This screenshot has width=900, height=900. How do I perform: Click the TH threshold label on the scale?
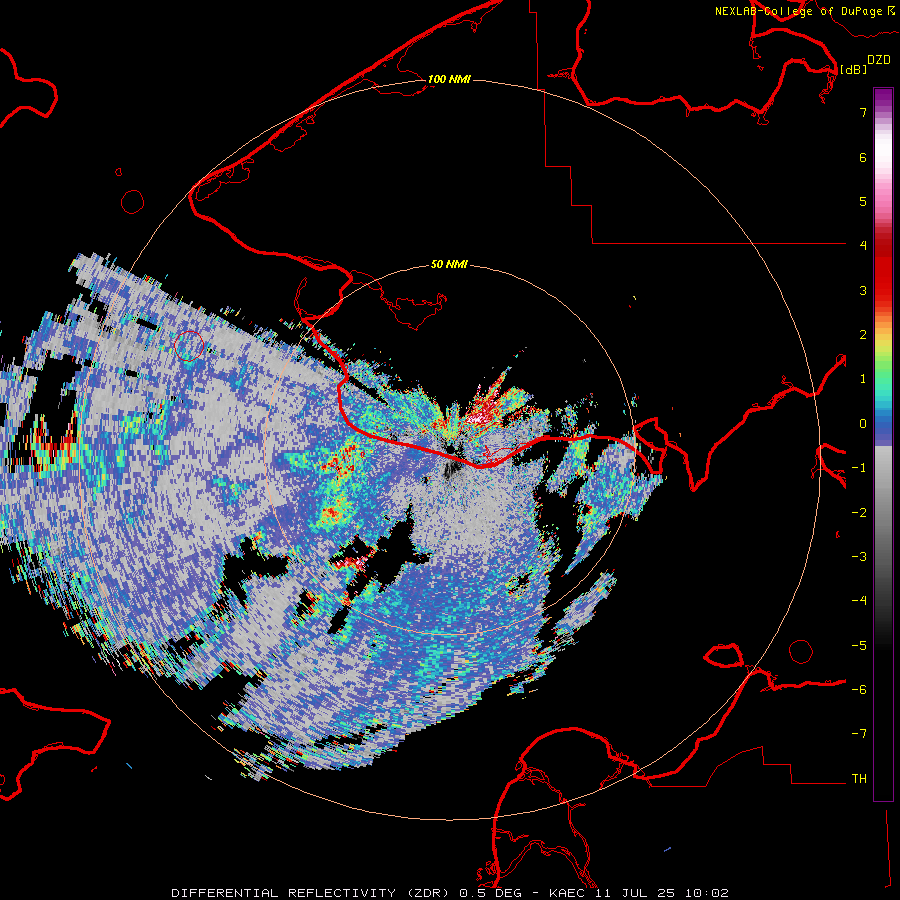tap(859, 779)
